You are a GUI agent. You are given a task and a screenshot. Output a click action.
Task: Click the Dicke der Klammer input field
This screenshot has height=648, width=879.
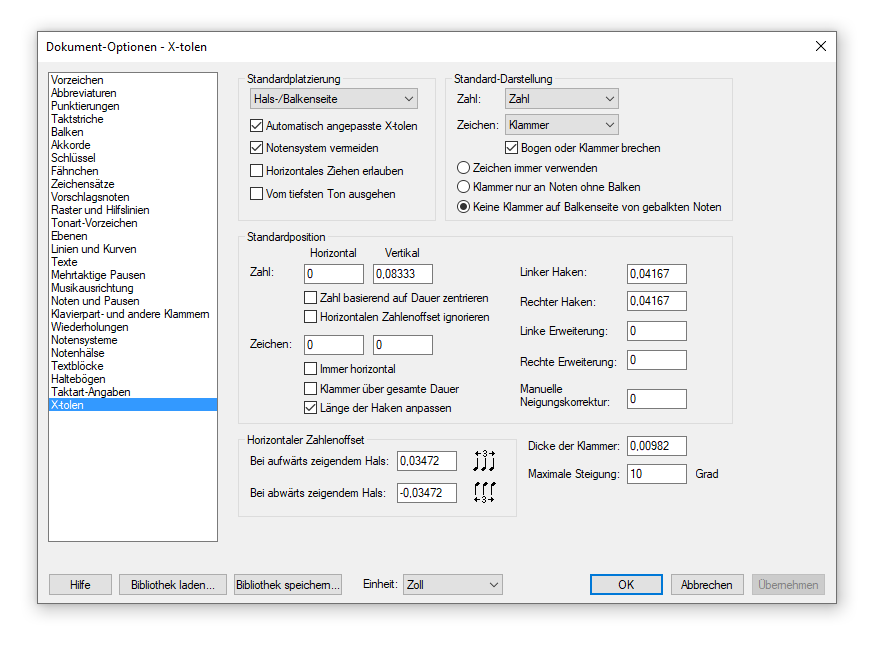(x=656, y=446)
